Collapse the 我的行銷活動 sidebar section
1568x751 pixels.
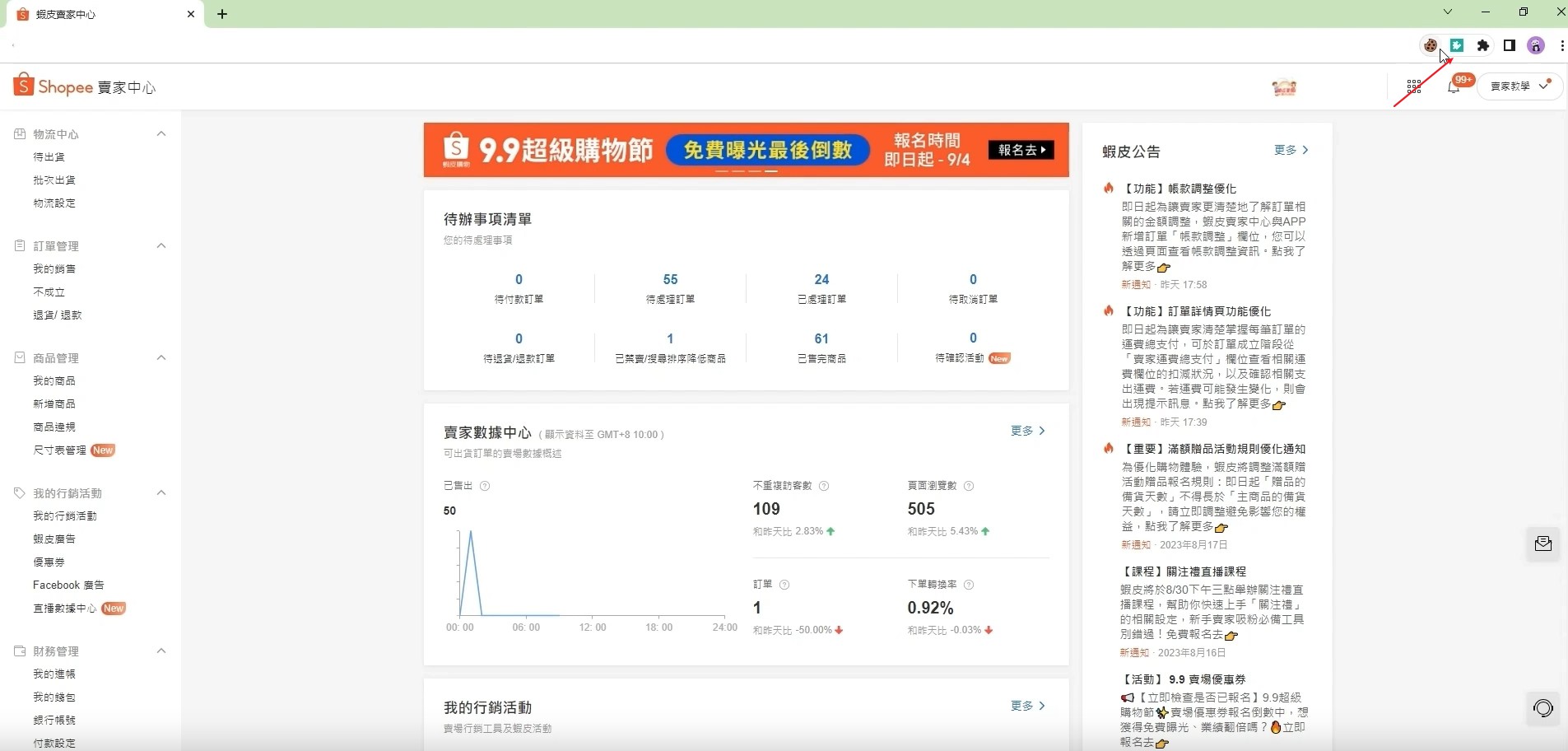(161, 492)
